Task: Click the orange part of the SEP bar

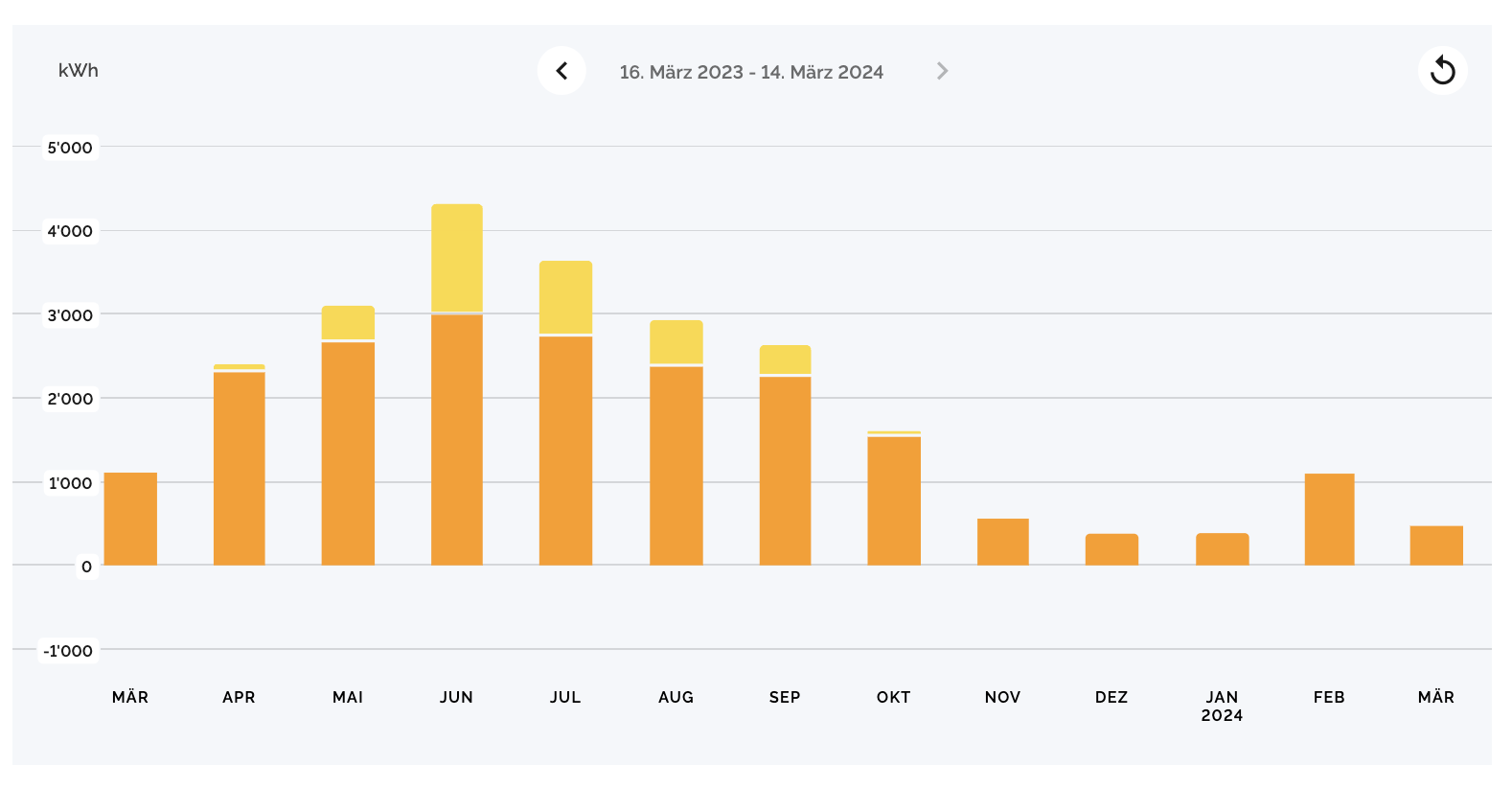Action: click(x=785, y=471)
